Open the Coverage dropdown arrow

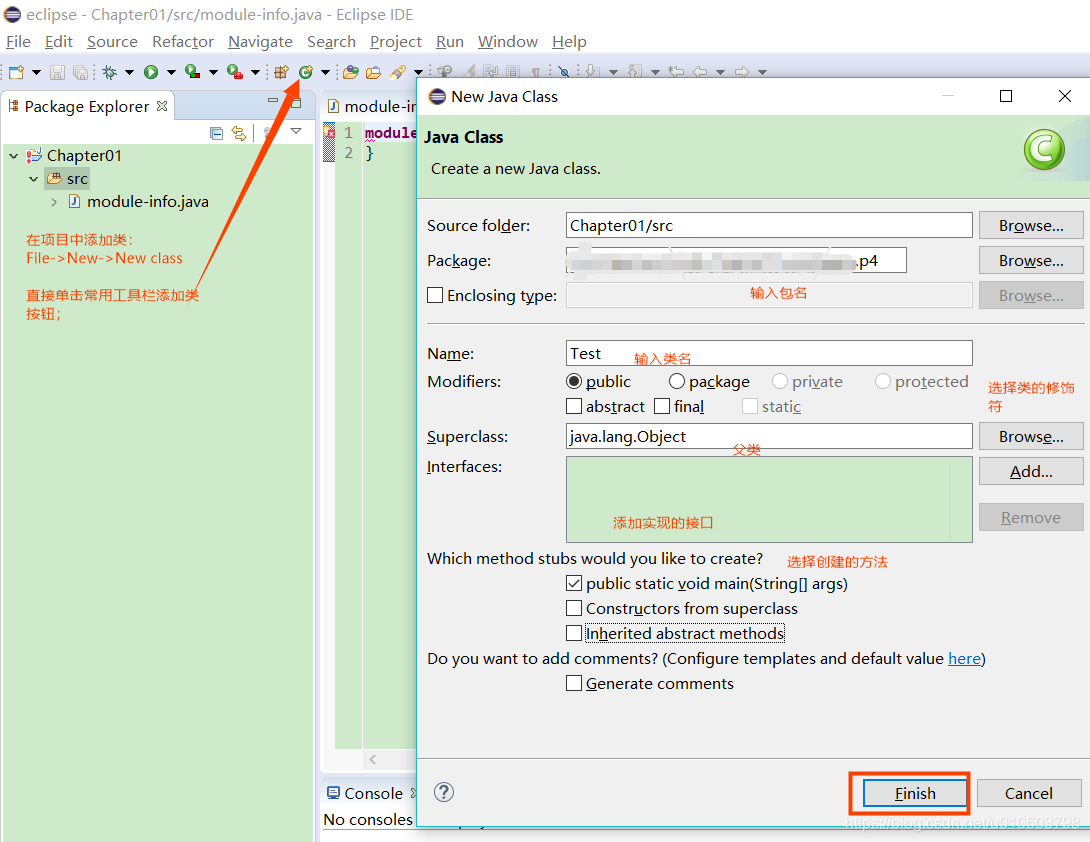pos(213,72)
